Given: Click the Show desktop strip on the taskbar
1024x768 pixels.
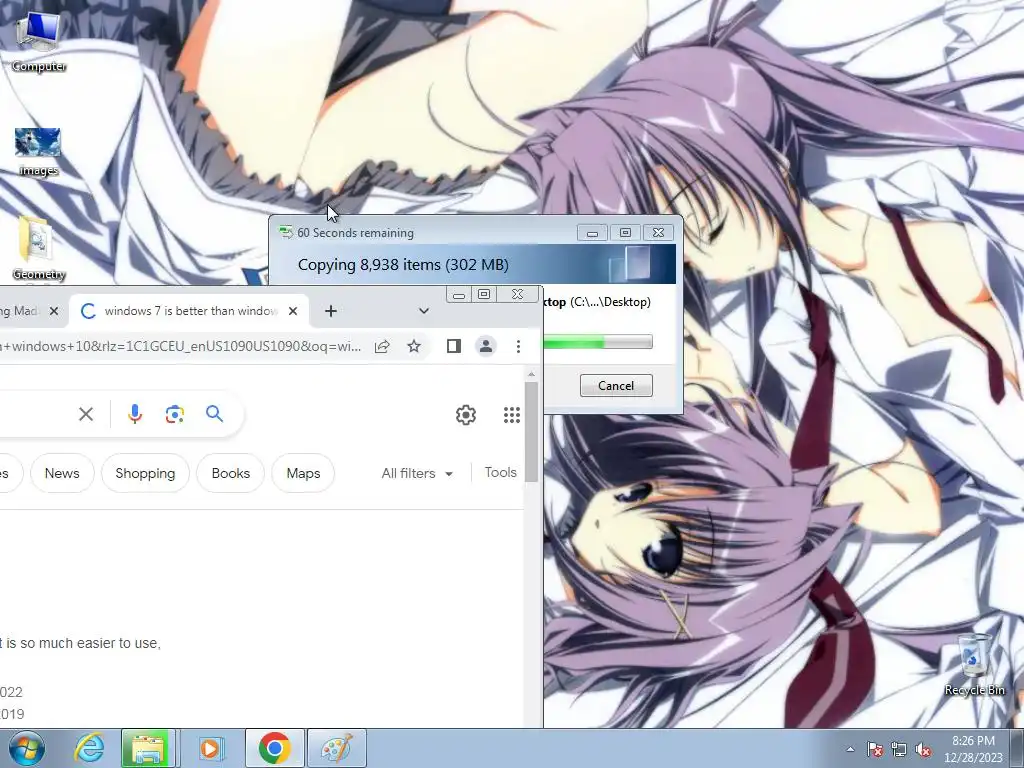Looking at the screenshot, I should click(x=1018, y=748).
